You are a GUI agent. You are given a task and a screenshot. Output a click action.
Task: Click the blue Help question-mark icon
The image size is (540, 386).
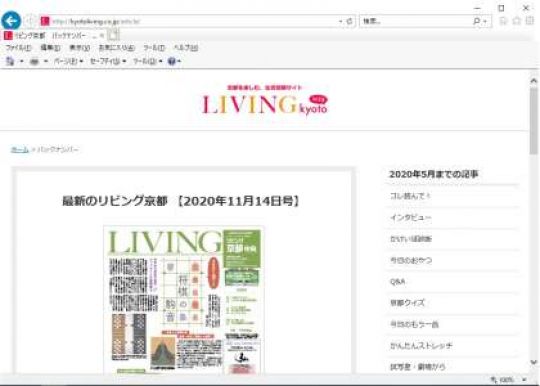[172, 61]
